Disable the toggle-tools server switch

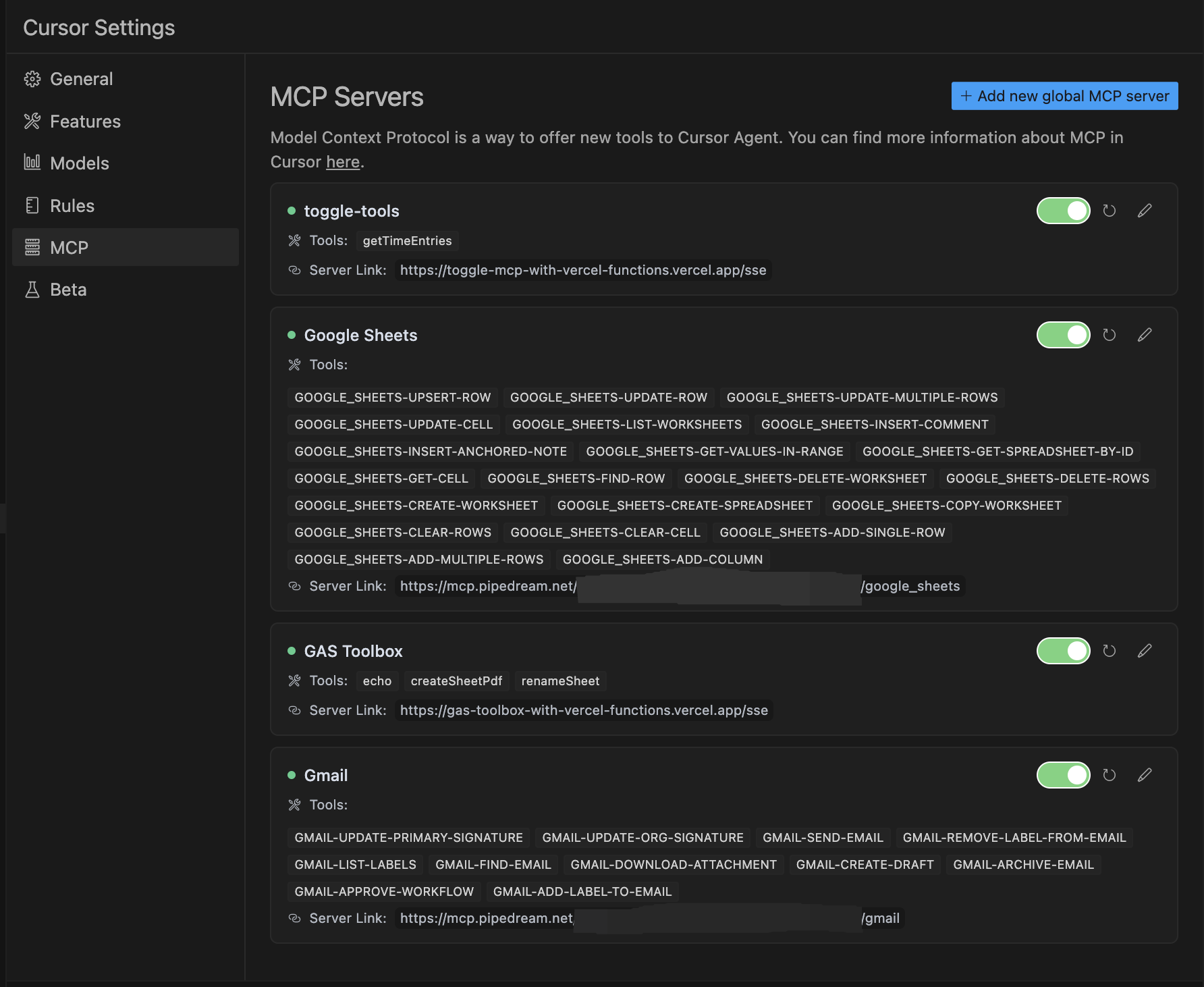click(x=1063, y=211)
